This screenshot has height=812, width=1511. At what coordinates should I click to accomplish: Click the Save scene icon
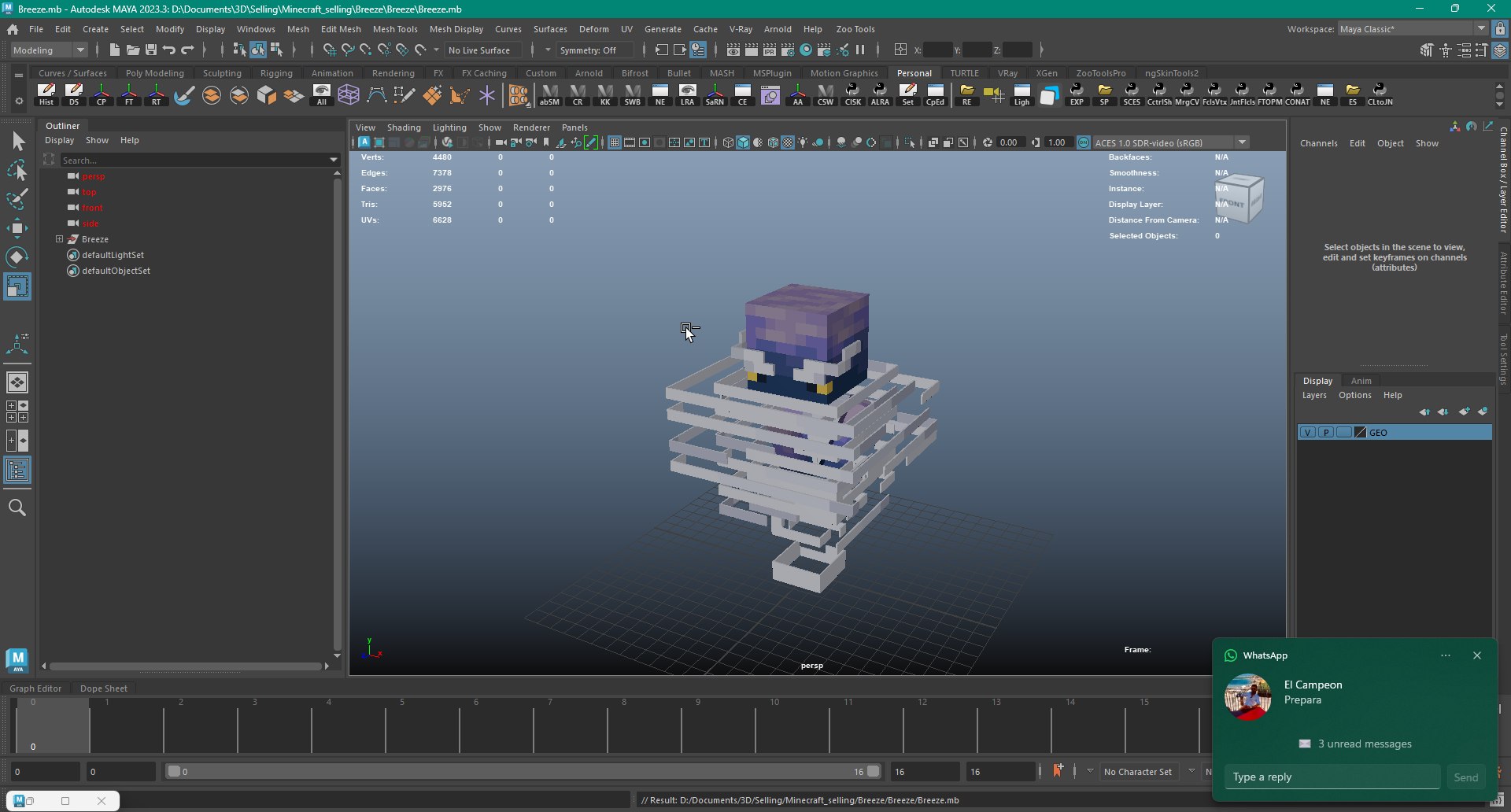click(151, 50)
